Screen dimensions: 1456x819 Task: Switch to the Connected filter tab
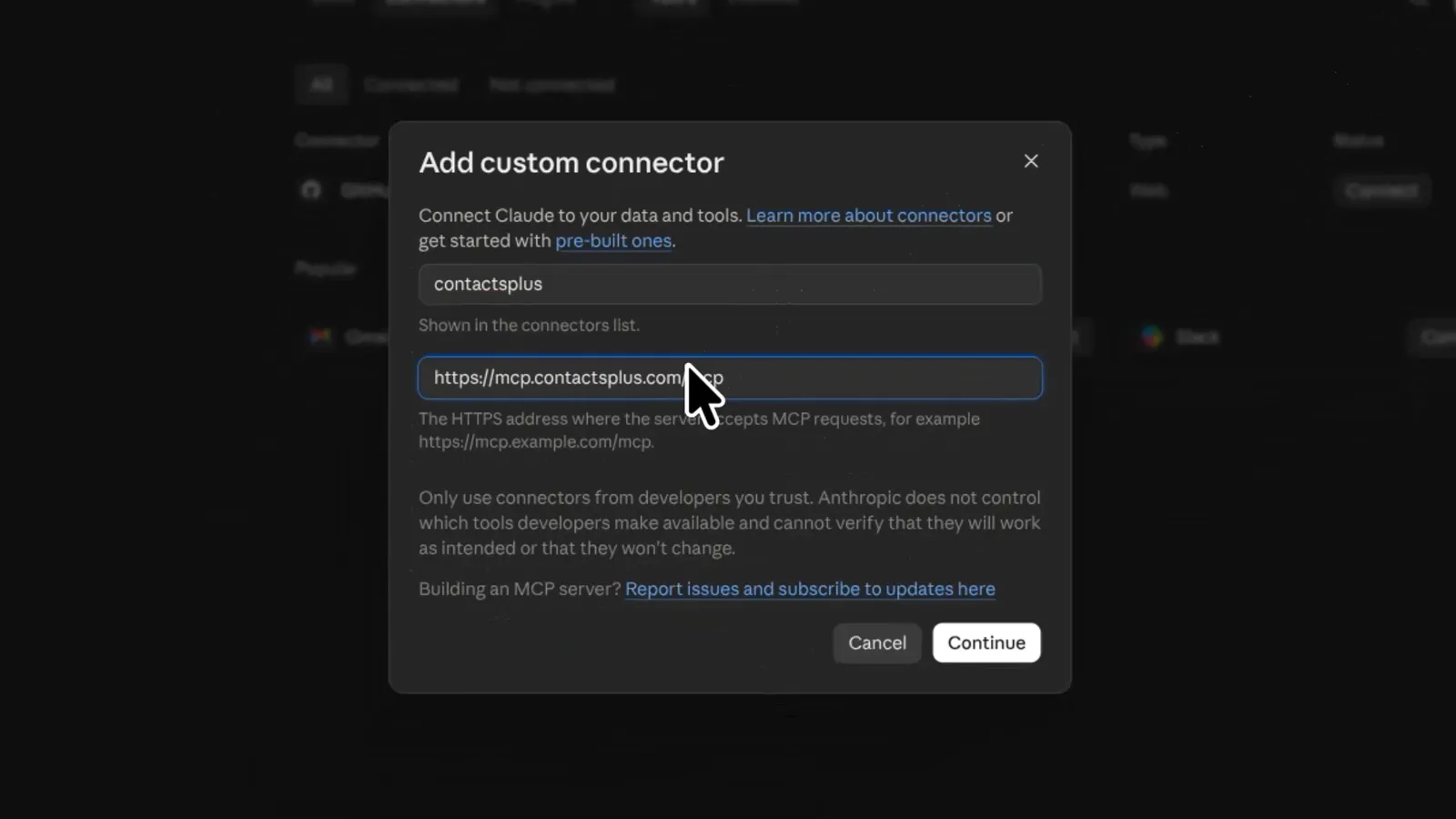pos(410,85)
